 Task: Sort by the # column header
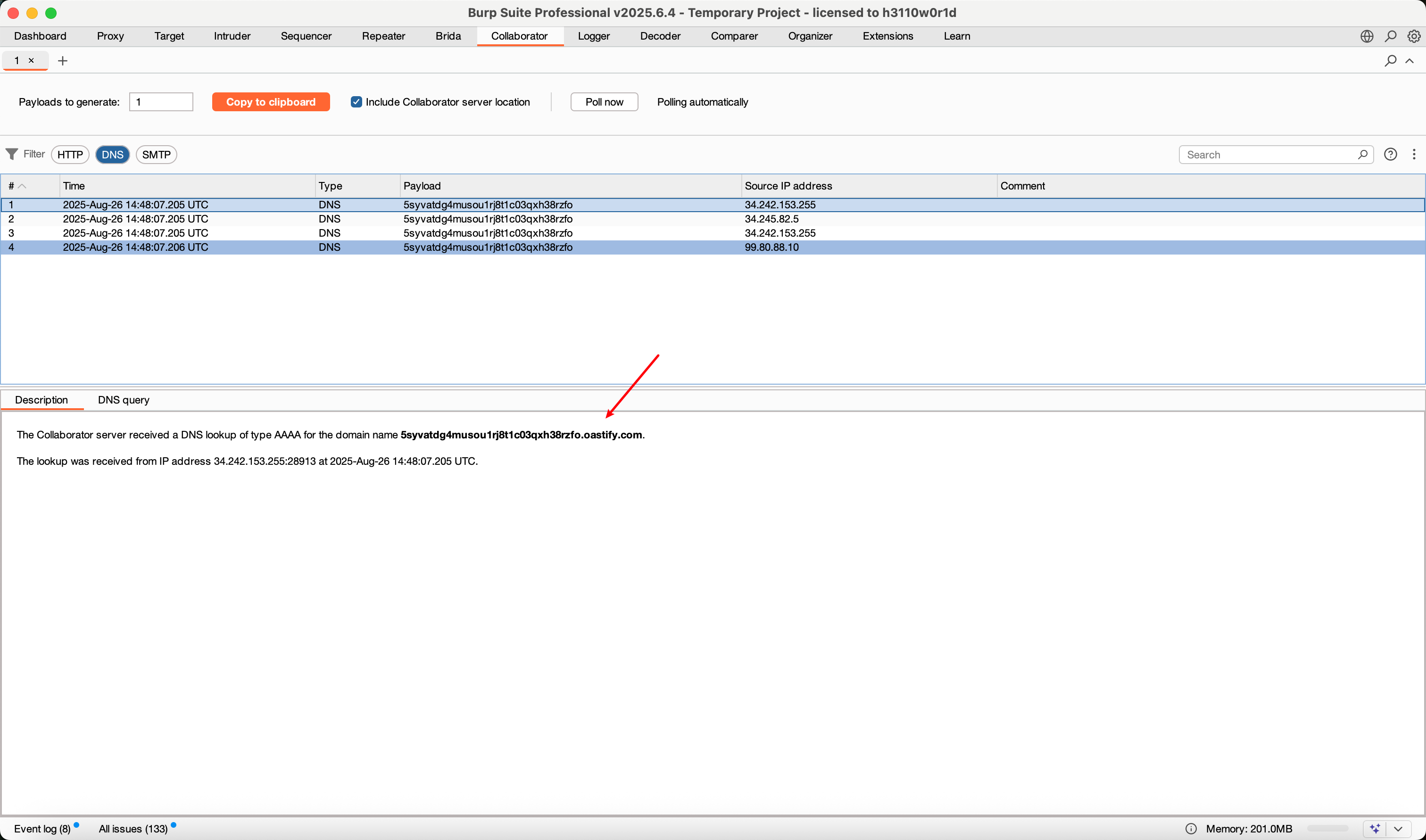(30, 186)
